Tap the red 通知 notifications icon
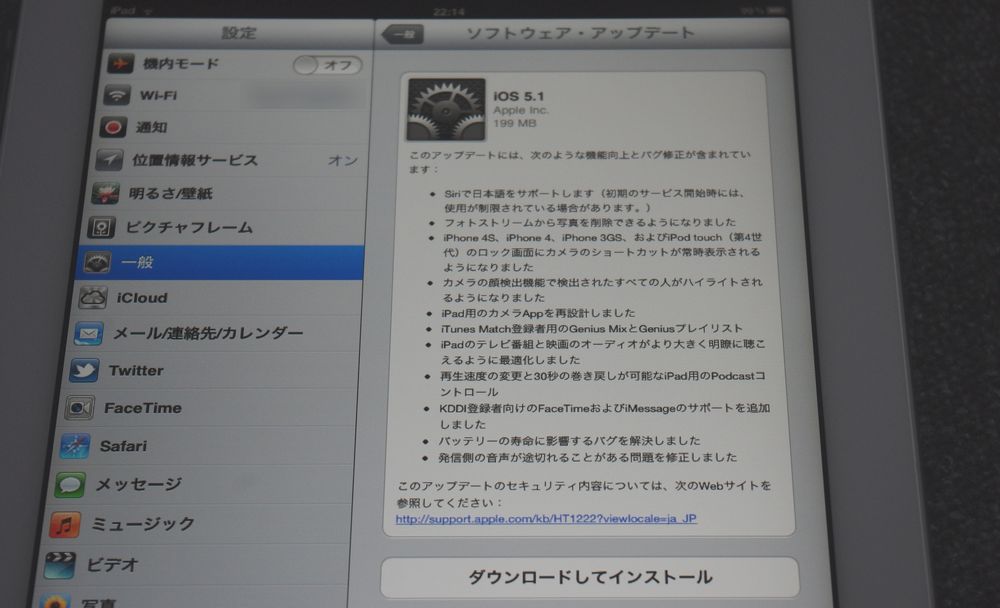The image size is (1000, 608). (113, 128)
